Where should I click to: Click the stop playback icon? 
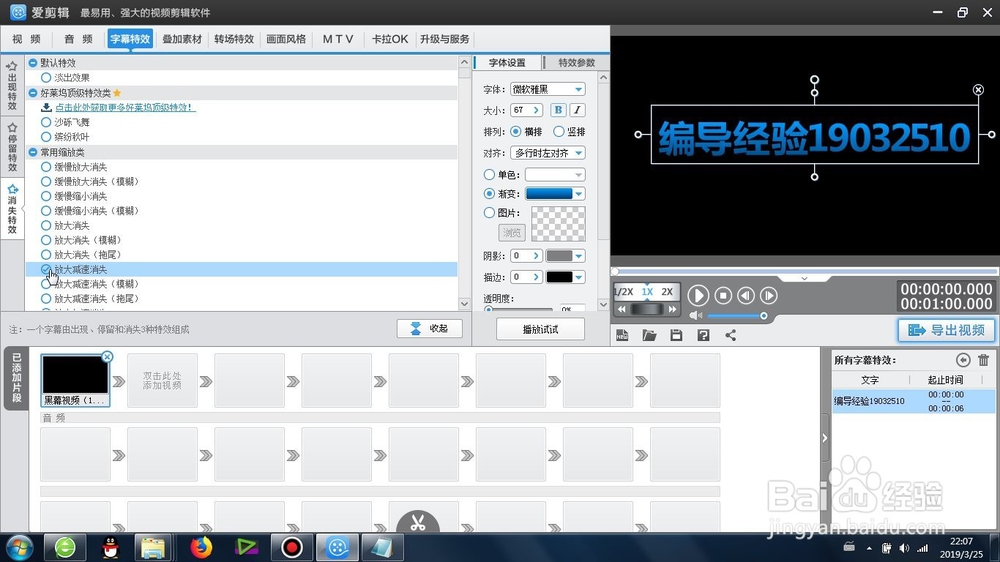[723, 295]
